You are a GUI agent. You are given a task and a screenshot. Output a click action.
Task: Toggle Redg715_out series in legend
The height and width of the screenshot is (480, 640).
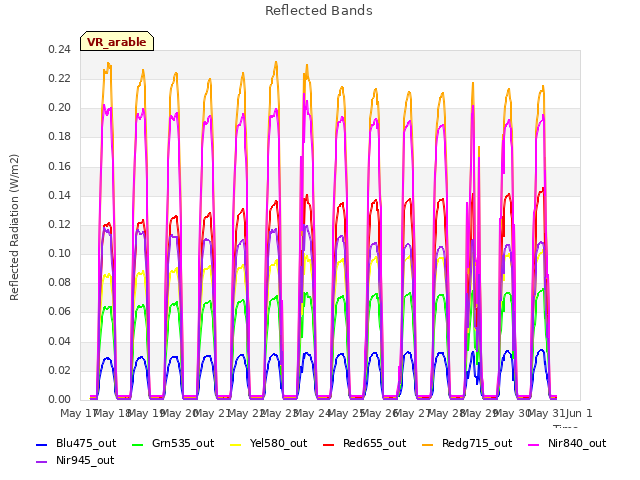click(x=467, y=443)
